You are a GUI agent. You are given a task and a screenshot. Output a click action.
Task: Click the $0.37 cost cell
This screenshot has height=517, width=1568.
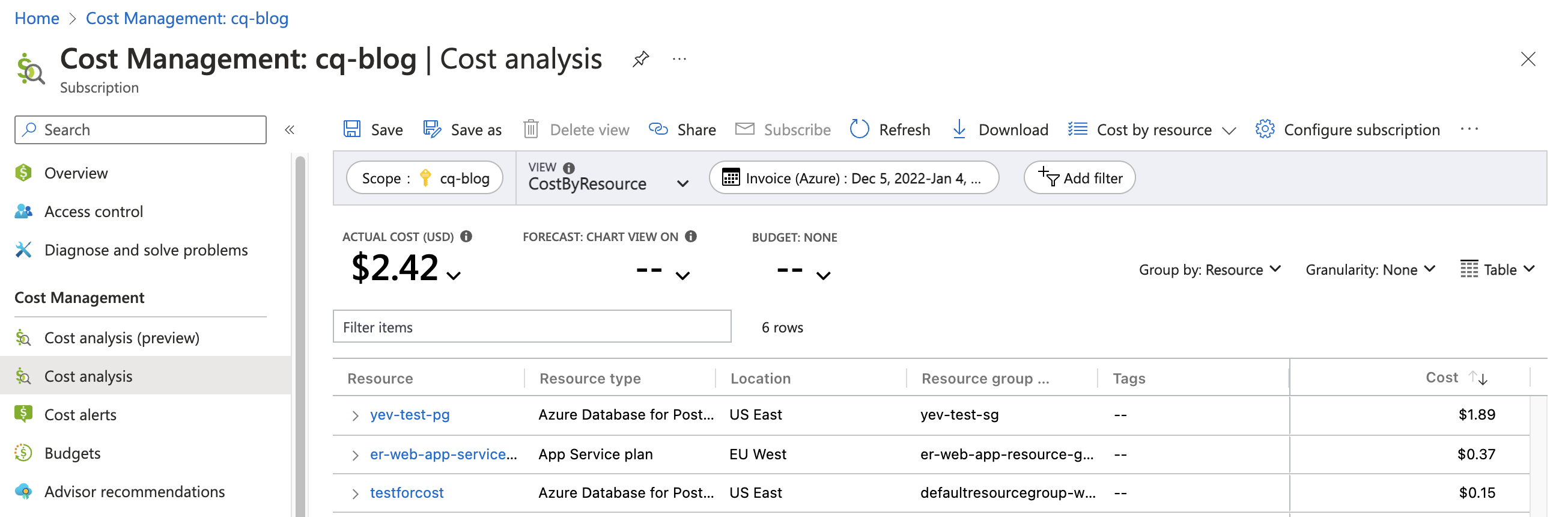[1476, 454]
